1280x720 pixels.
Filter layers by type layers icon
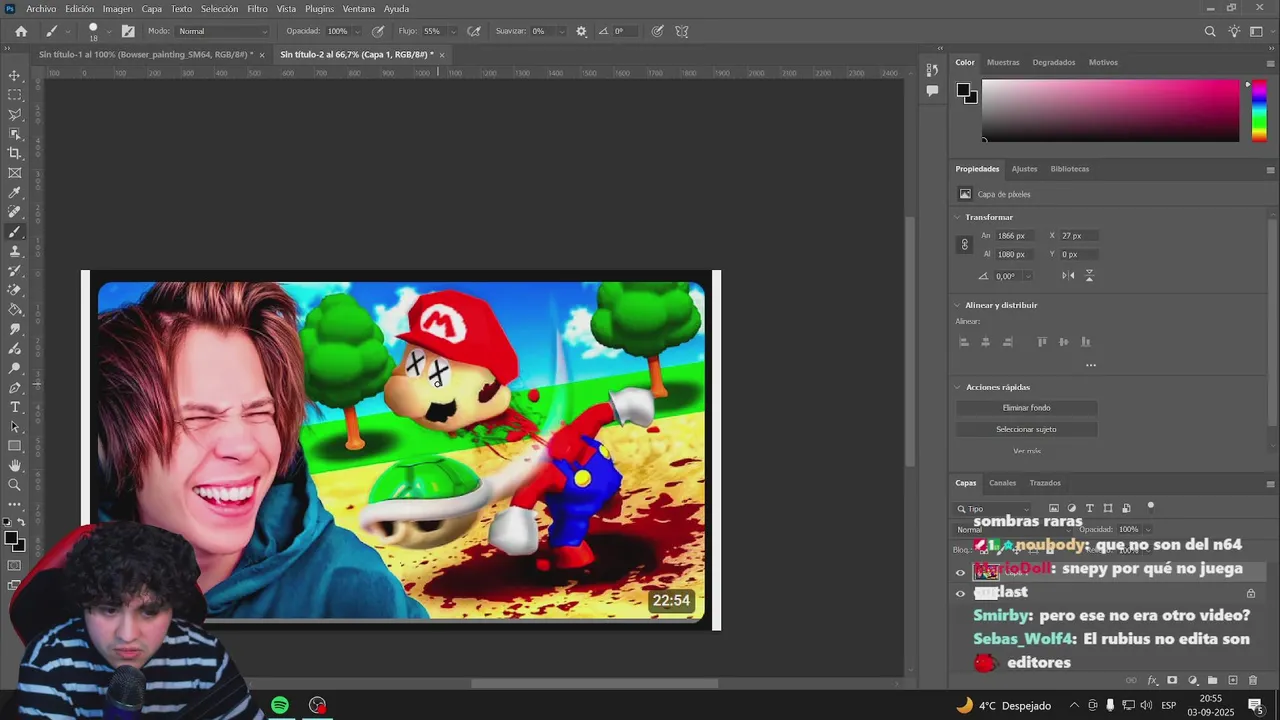tap(1090, 508)
